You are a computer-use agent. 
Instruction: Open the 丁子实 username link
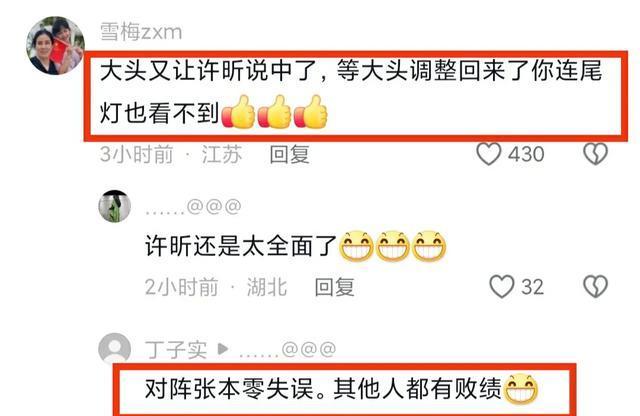(x=176, y=349)
